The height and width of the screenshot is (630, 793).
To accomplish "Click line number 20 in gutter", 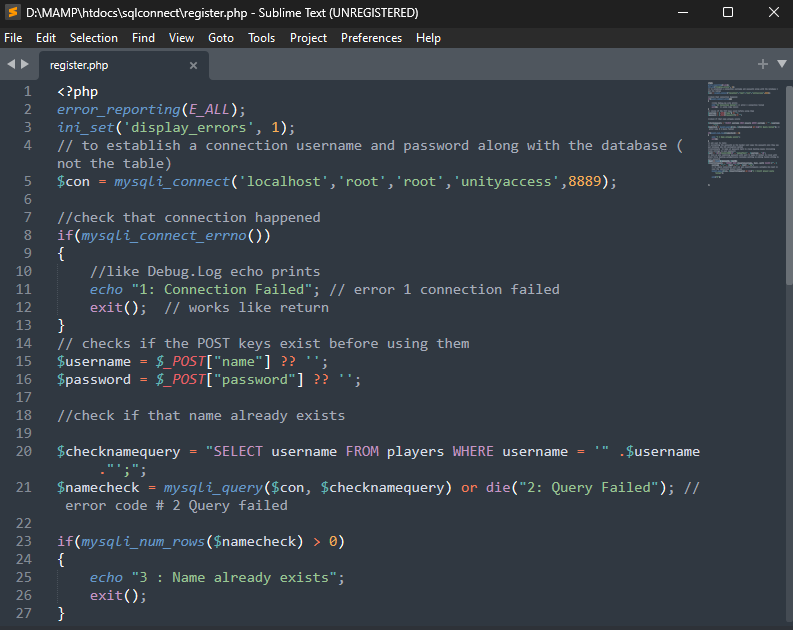I will [24, 451].
